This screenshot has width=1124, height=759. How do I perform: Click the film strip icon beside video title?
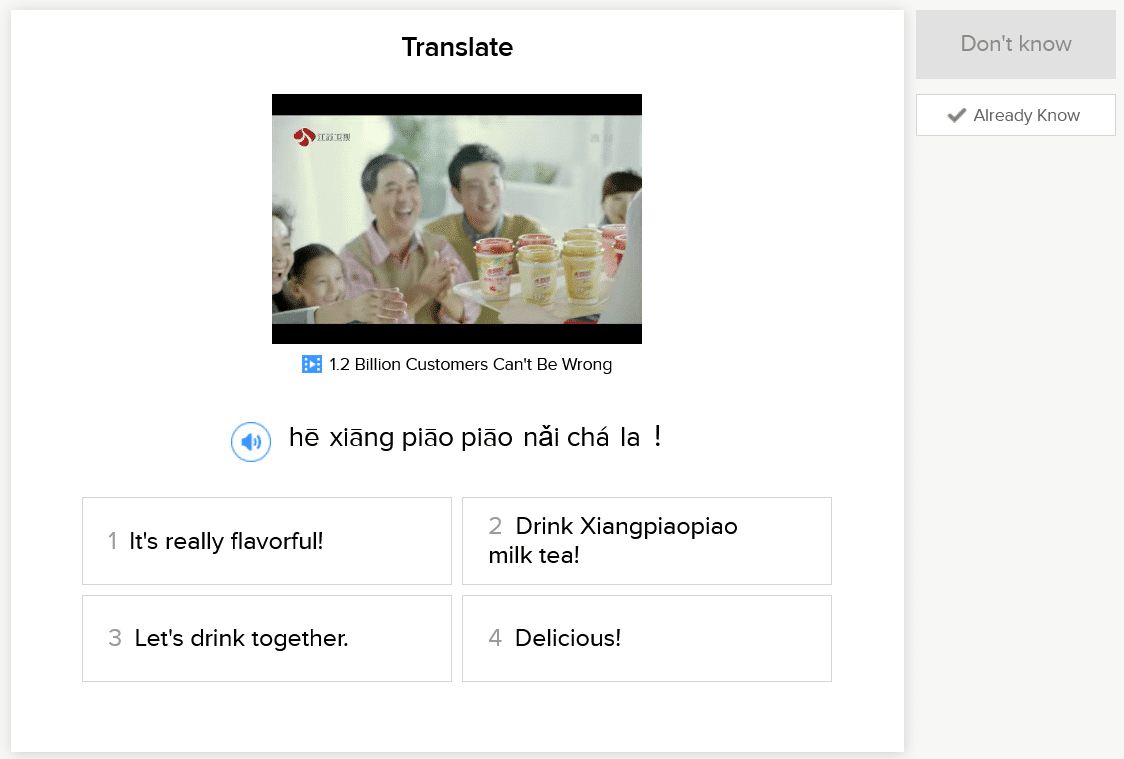coord(312,364)
